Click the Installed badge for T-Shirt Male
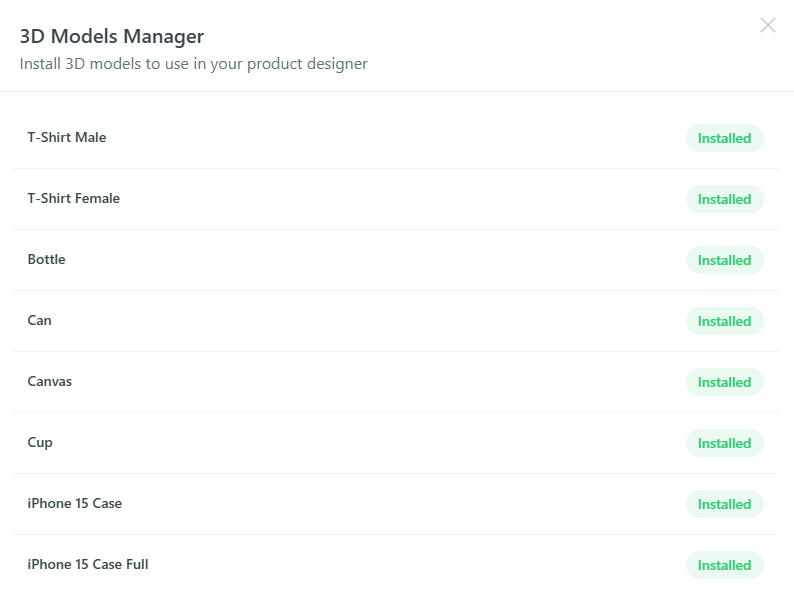The width and height of the screenshot is (794, 608). click(725, 138)
